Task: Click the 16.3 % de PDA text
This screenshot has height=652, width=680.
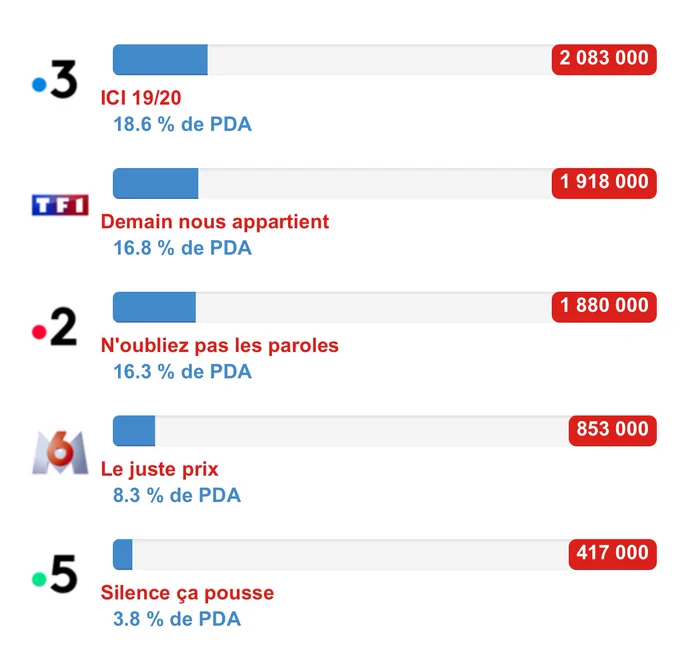Action: click(x=182, y=371)
